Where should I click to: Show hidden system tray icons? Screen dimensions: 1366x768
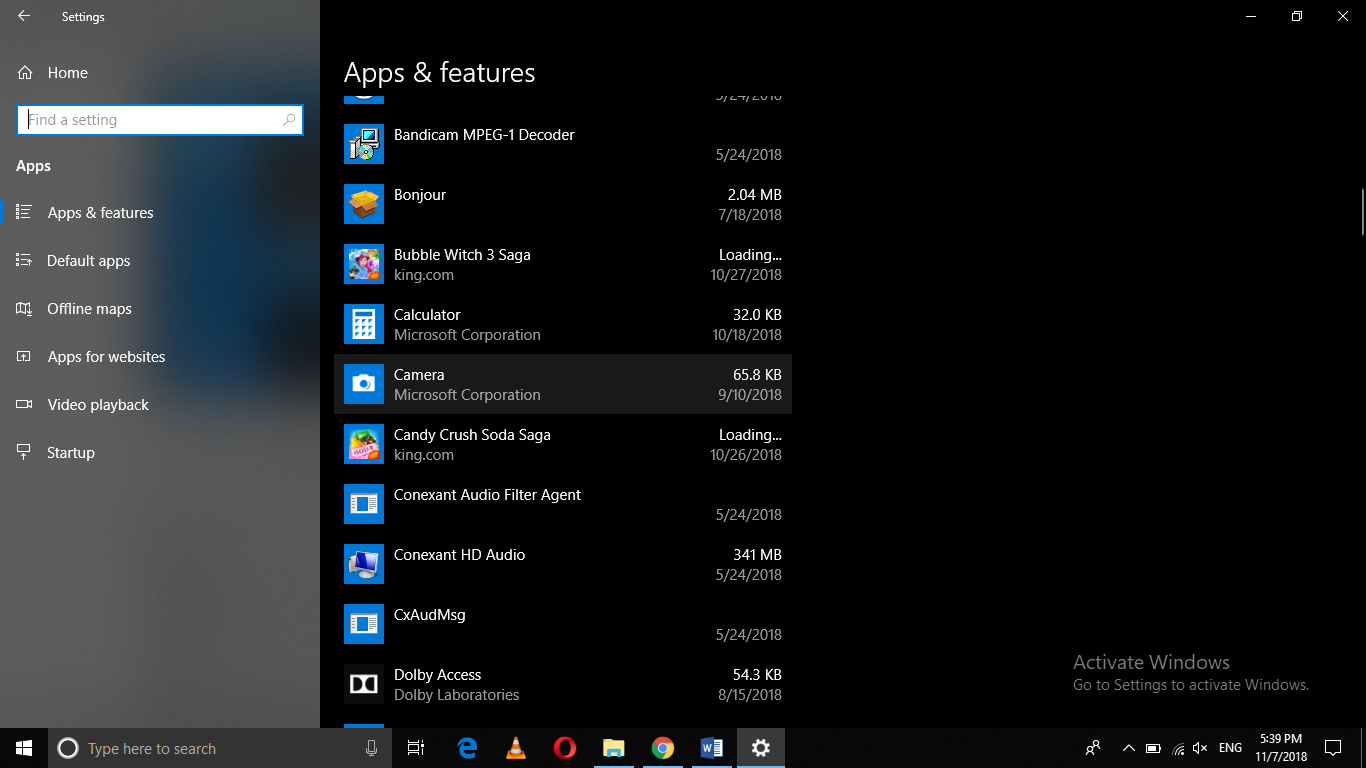1129,748
